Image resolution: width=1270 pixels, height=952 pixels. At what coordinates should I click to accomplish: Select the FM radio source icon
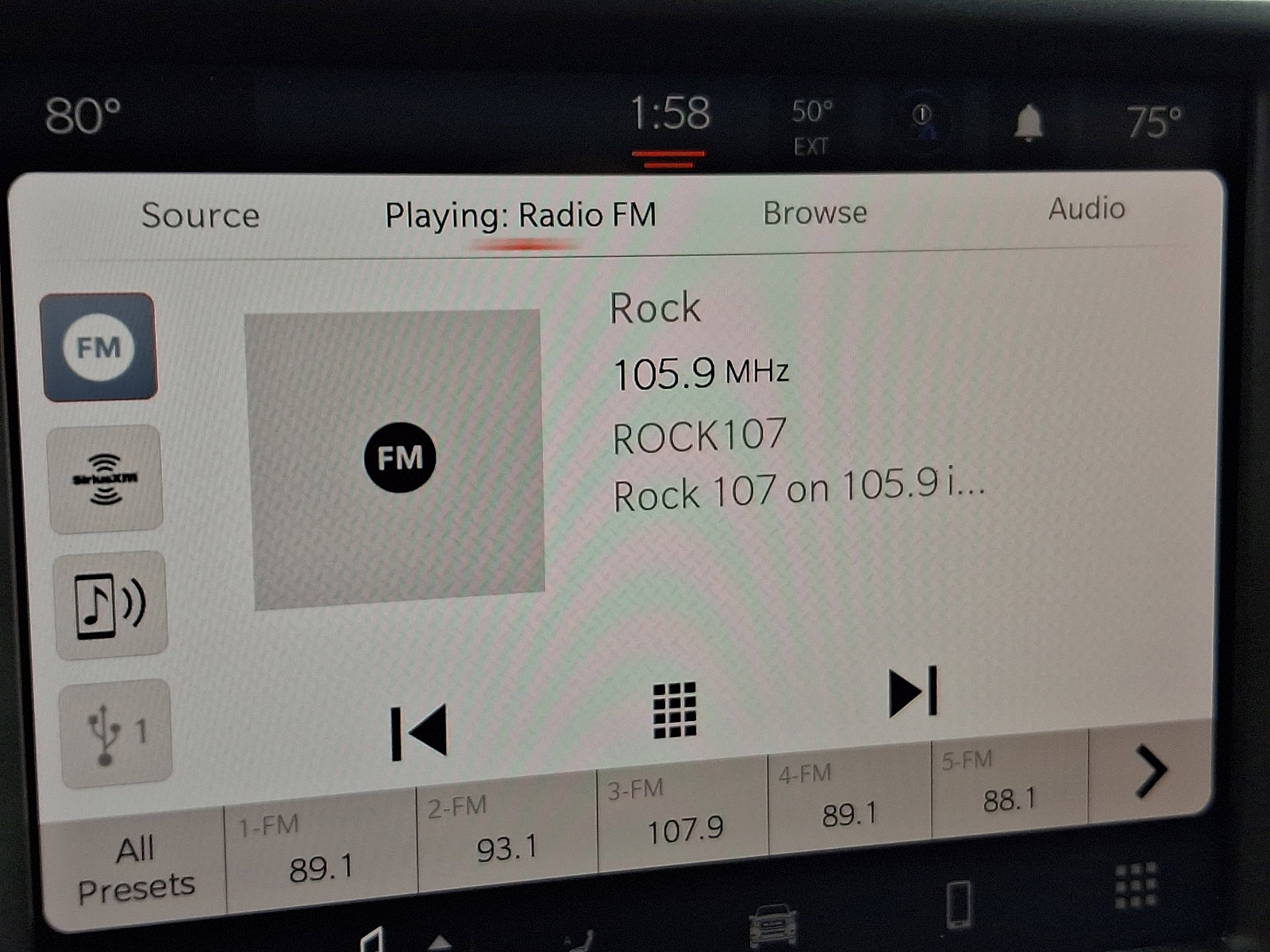[x=101, y=347]
